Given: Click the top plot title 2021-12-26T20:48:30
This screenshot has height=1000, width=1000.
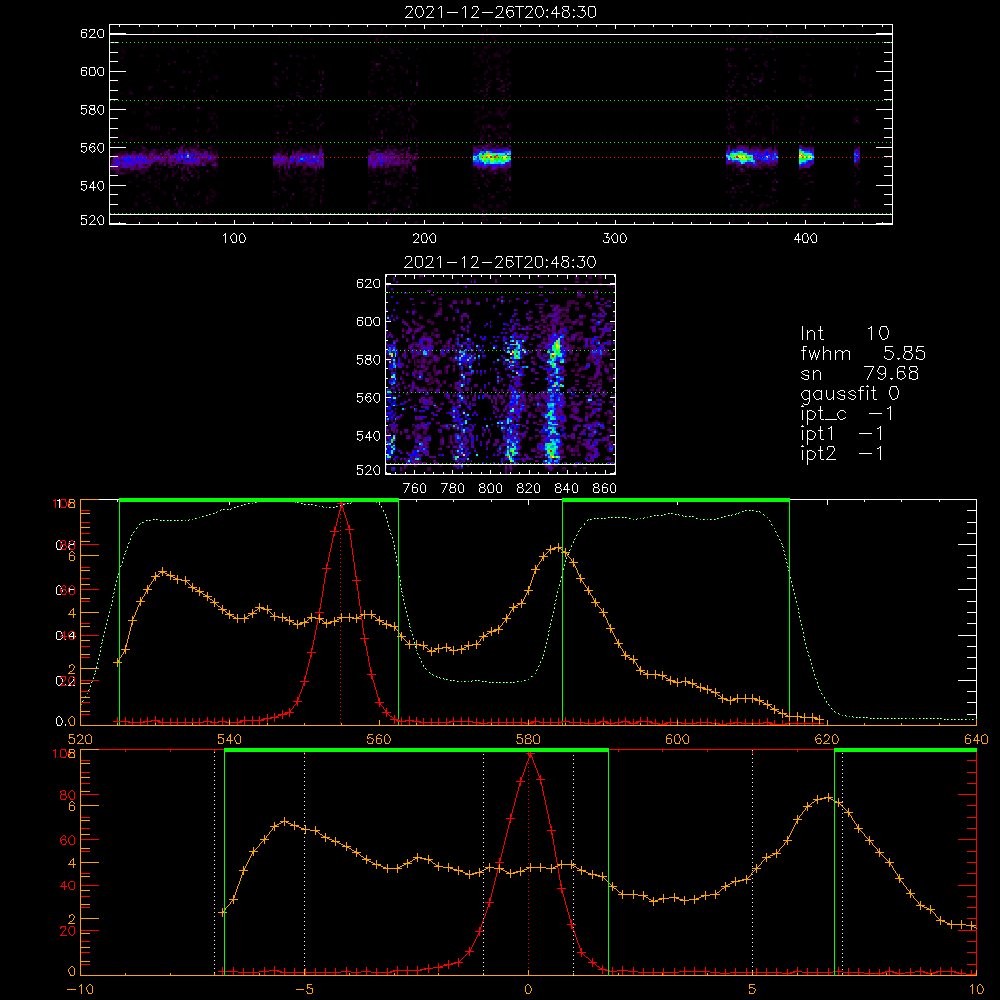Looking at the screenshot, I should pos(500,12).
